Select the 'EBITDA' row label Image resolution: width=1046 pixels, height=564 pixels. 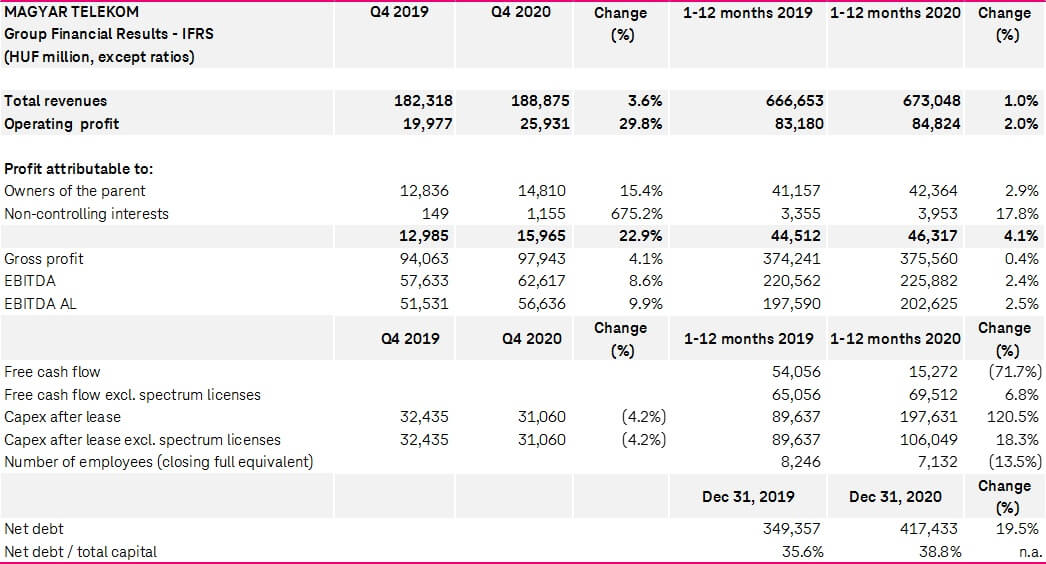click(x=29, y=281)
